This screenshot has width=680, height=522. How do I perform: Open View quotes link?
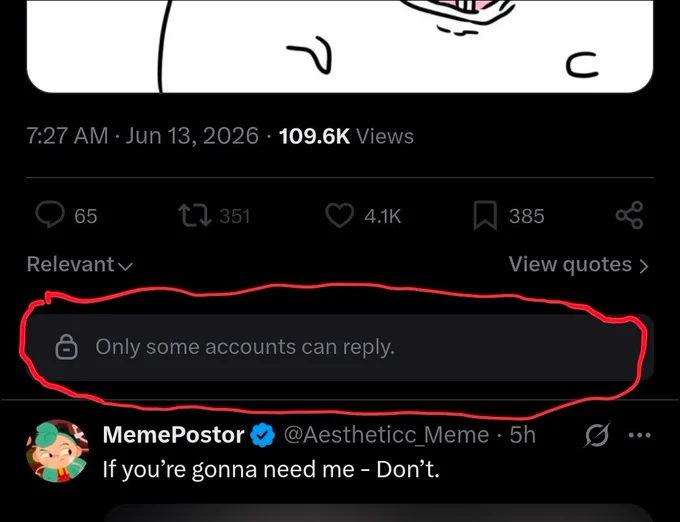pos(579,264)
